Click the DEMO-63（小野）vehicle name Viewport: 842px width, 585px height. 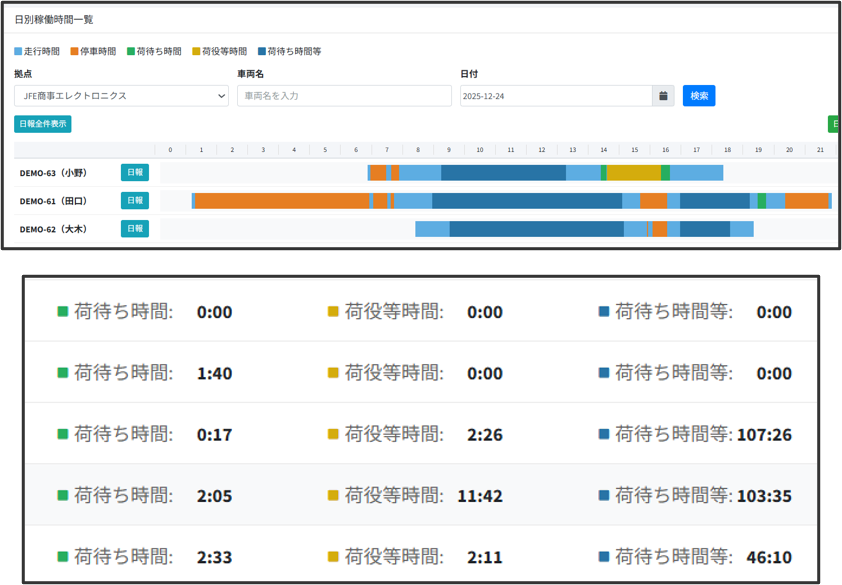[53, 173]
